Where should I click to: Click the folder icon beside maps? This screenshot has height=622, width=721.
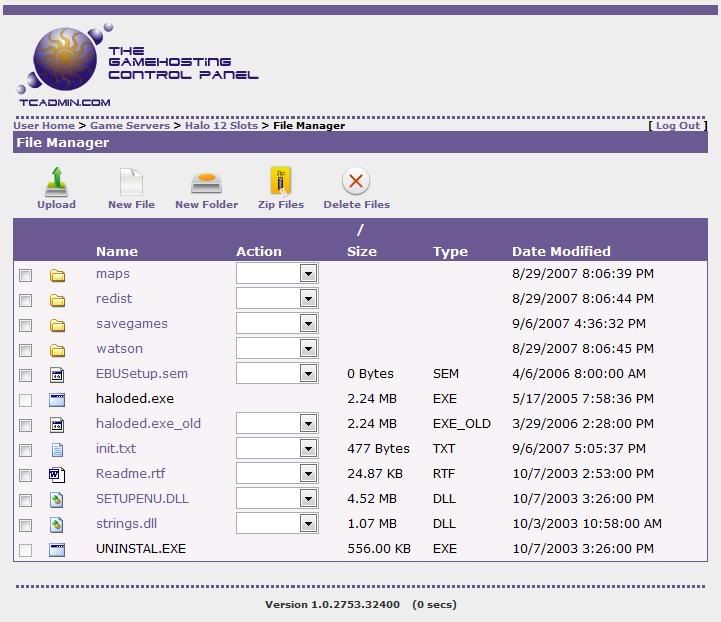(57, 275)
